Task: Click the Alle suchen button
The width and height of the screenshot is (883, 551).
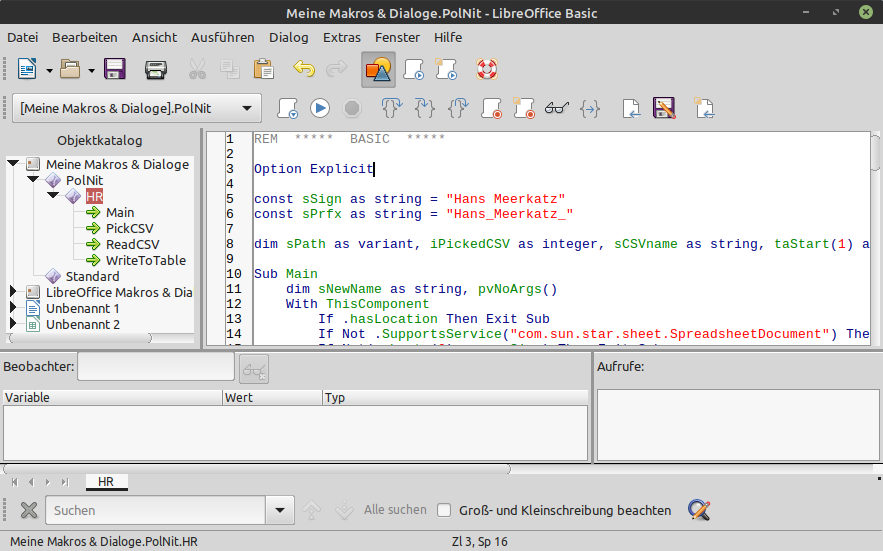Action: 395,510
